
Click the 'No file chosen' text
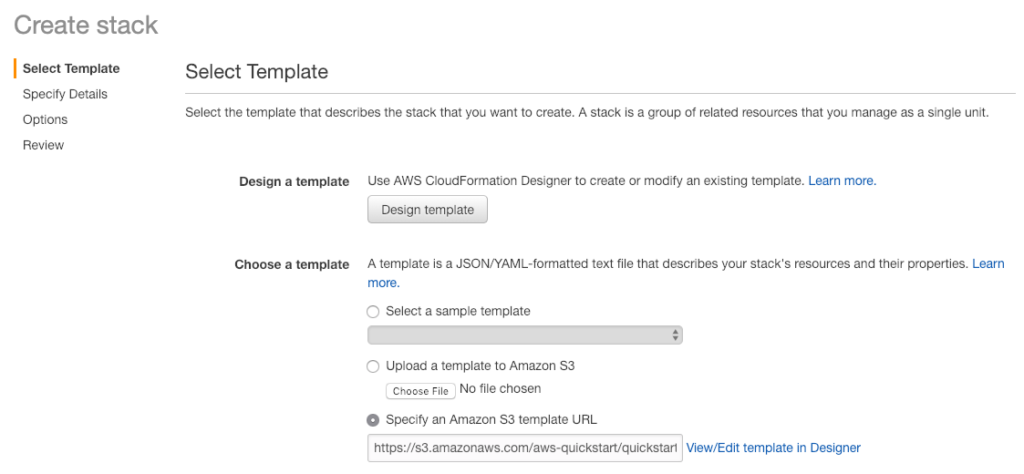coord(500,390)
